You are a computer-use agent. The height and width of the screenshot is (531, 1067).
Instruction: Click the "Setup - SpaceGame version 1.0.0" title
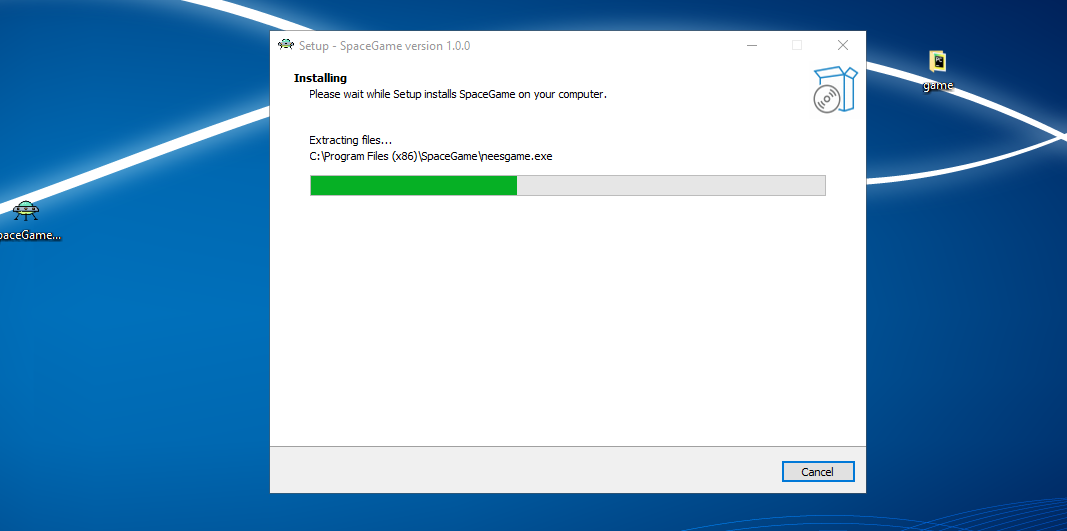coord(385,46)
